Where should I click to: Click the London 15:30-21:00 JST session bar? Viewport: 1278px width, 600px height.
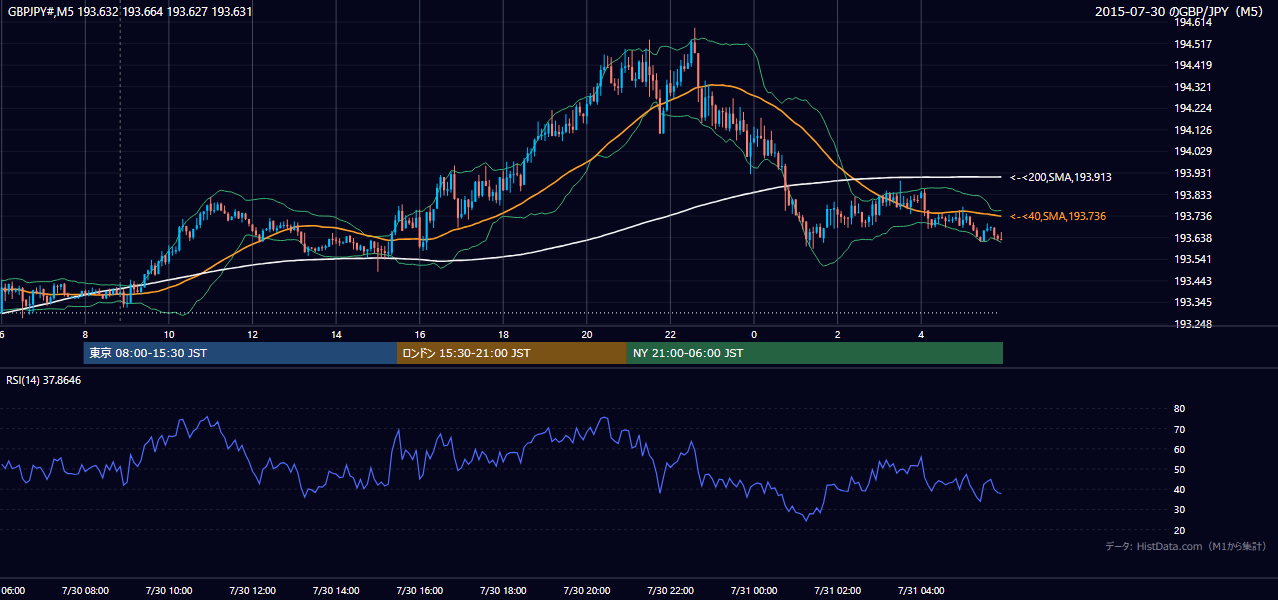[512, 353]
